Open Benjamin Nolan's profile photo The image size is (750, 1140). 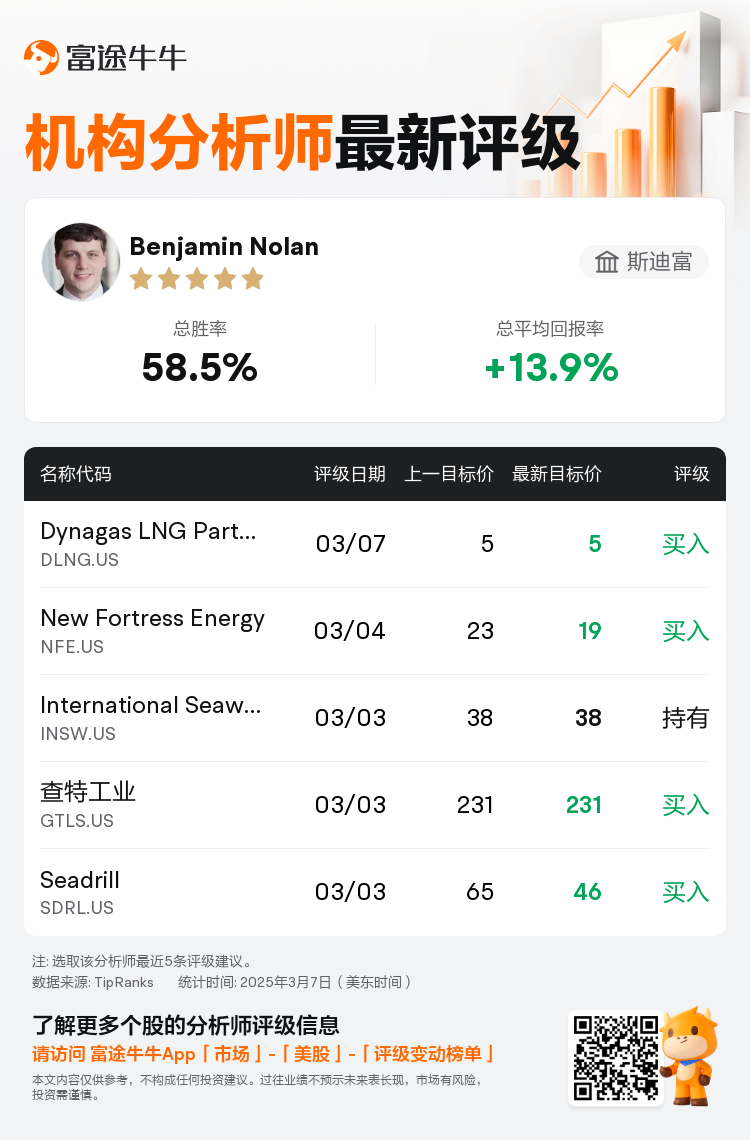(x=81, y=262)
